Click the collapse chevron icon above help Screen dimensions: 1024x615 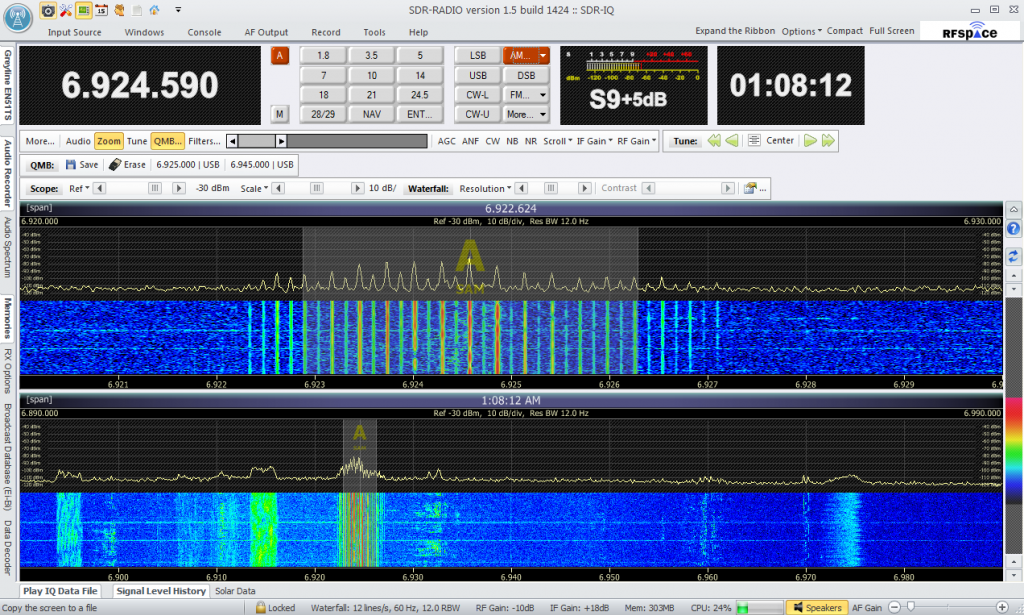(x=1013, y=210)
